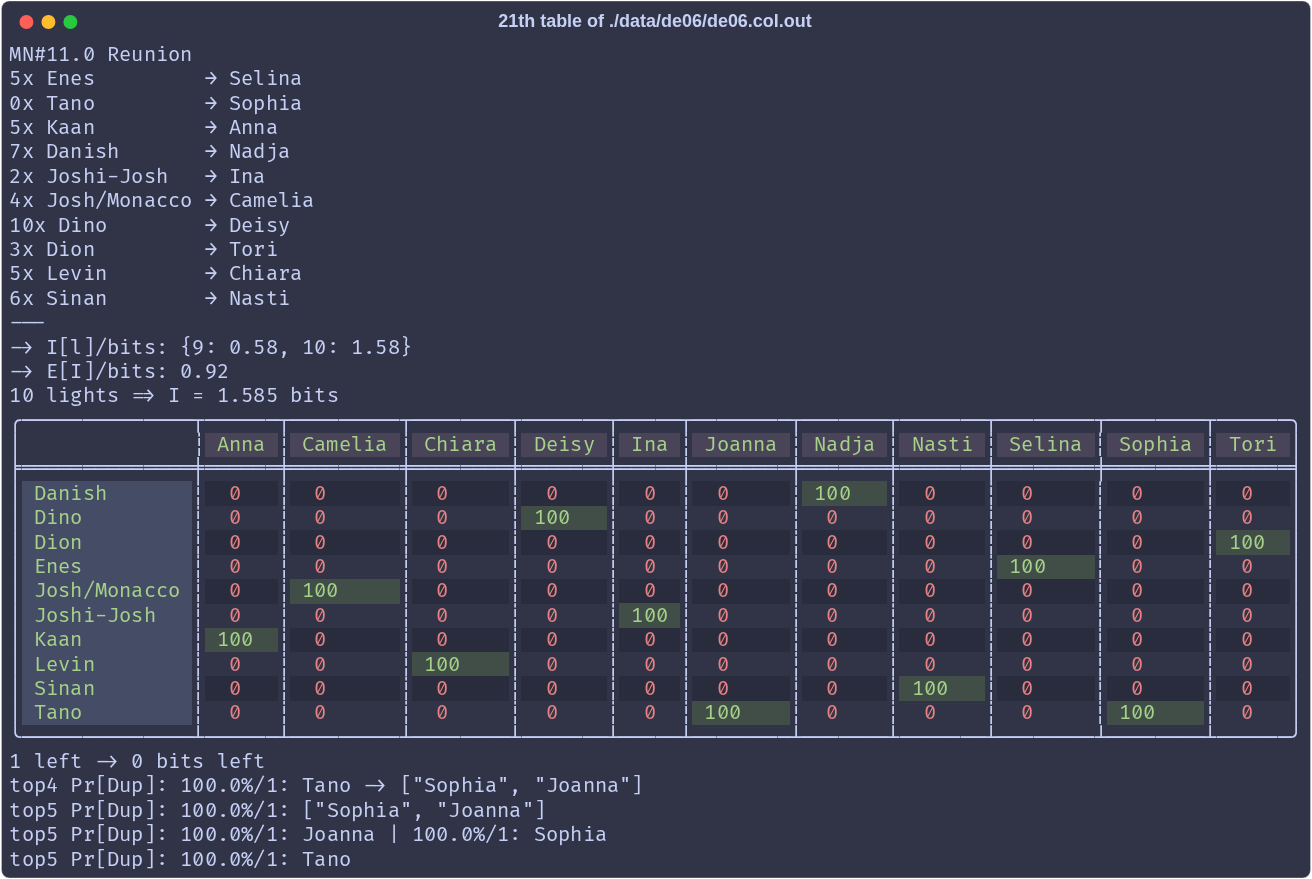Click the '1 left → 0 bits left' line
1312x879 pixels.
(138, 761)
